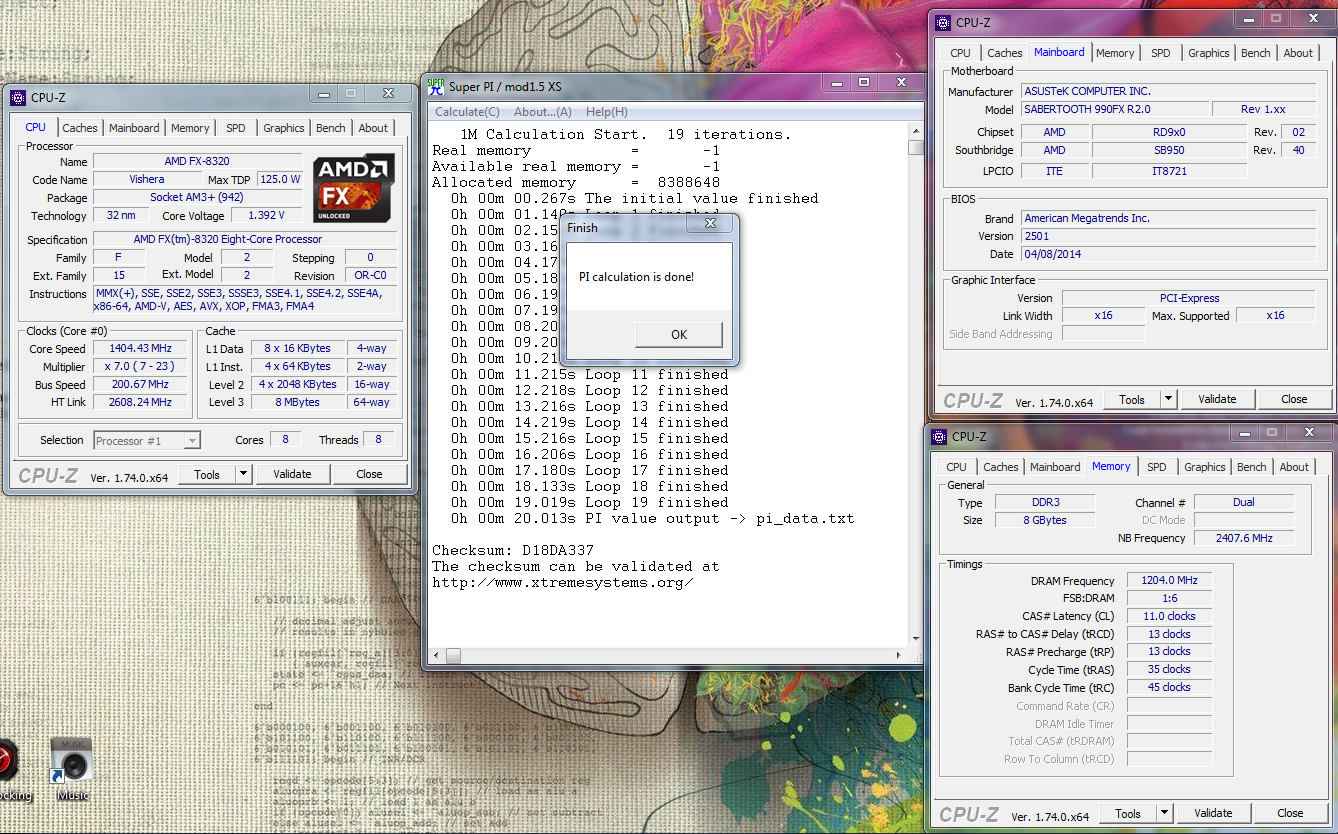The image size is (1338, 834).
Task: Click the Checksum: D18DA337 line
Action: 512,550
